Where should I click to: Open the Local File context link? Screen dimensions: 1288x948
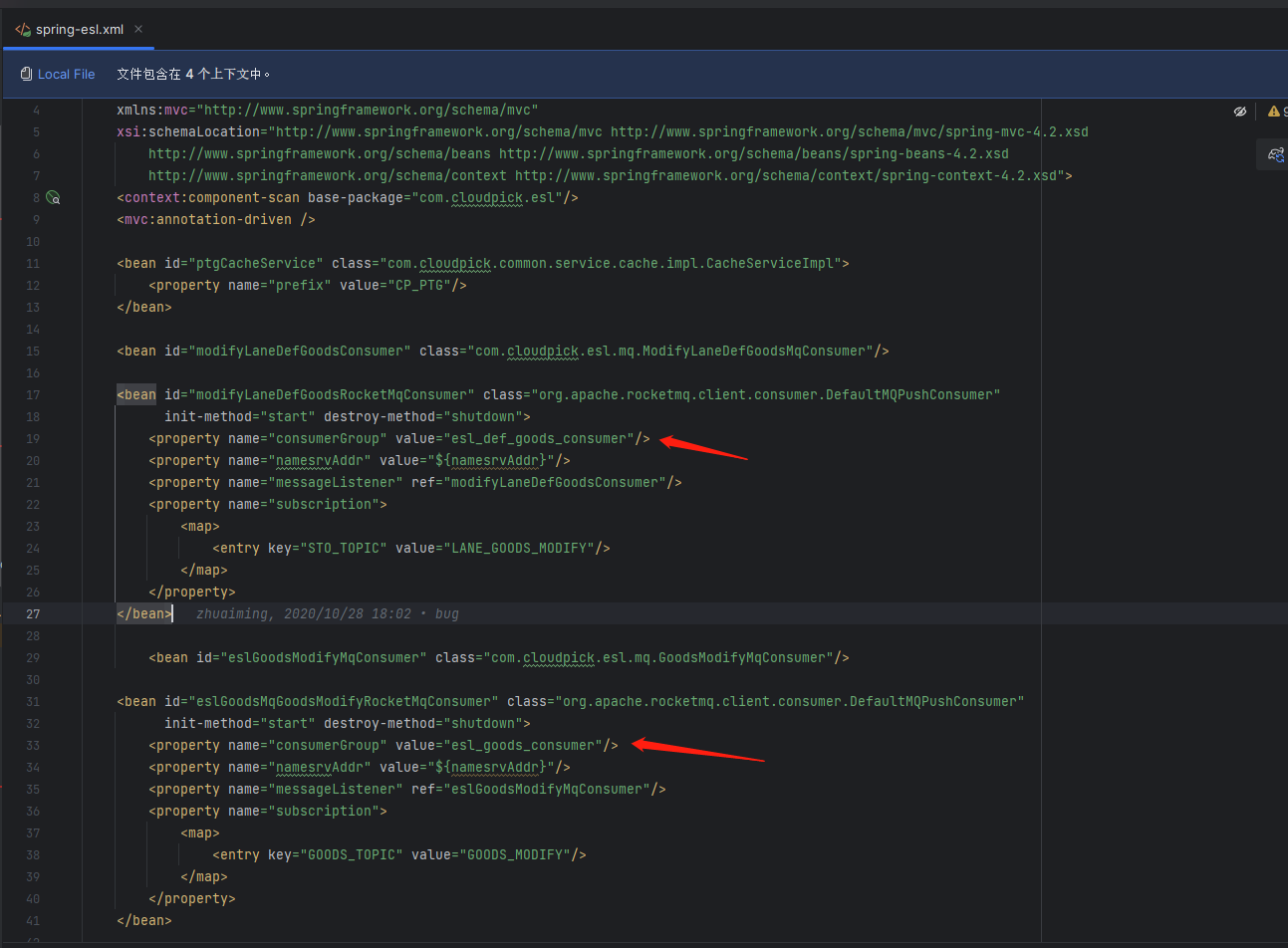pos(67,74)
